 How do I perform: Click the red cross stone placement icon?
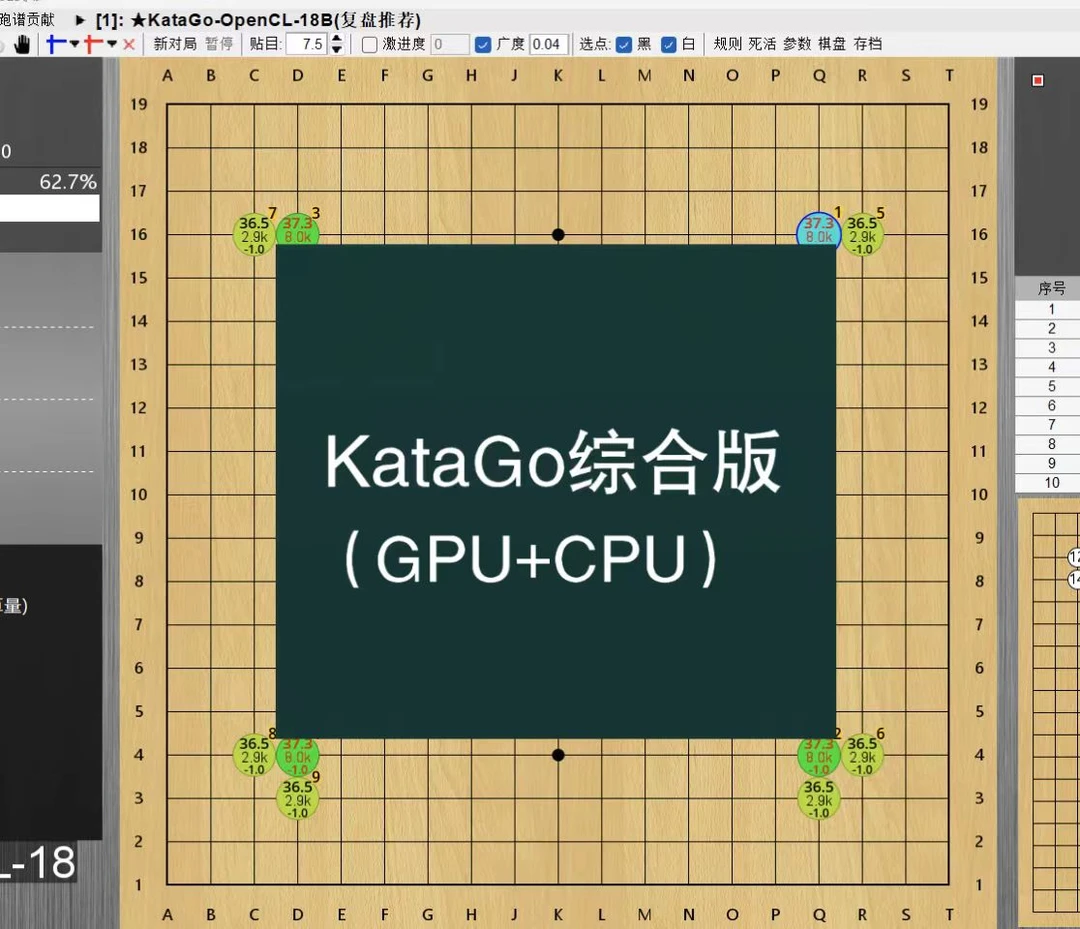click(88, 43)
